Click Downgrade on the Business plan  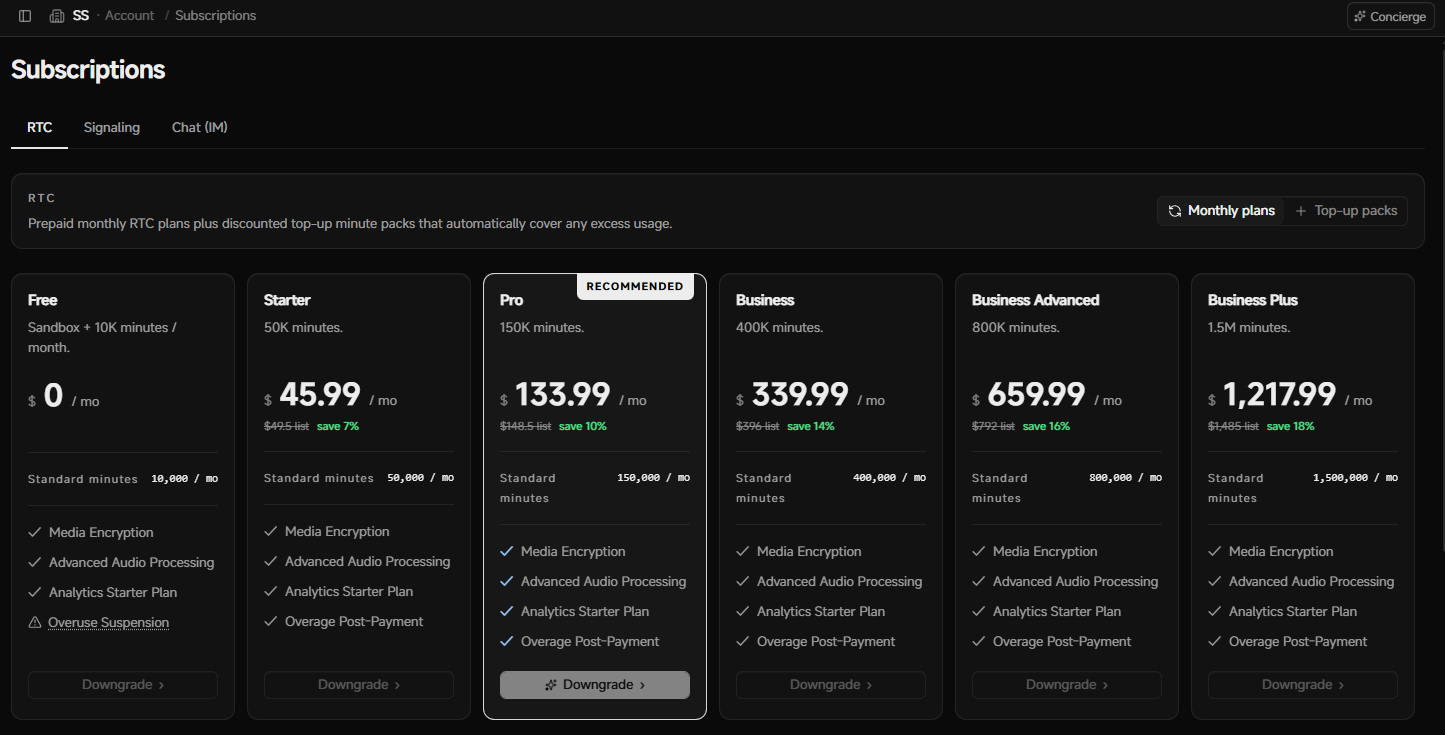pos(831,685)
